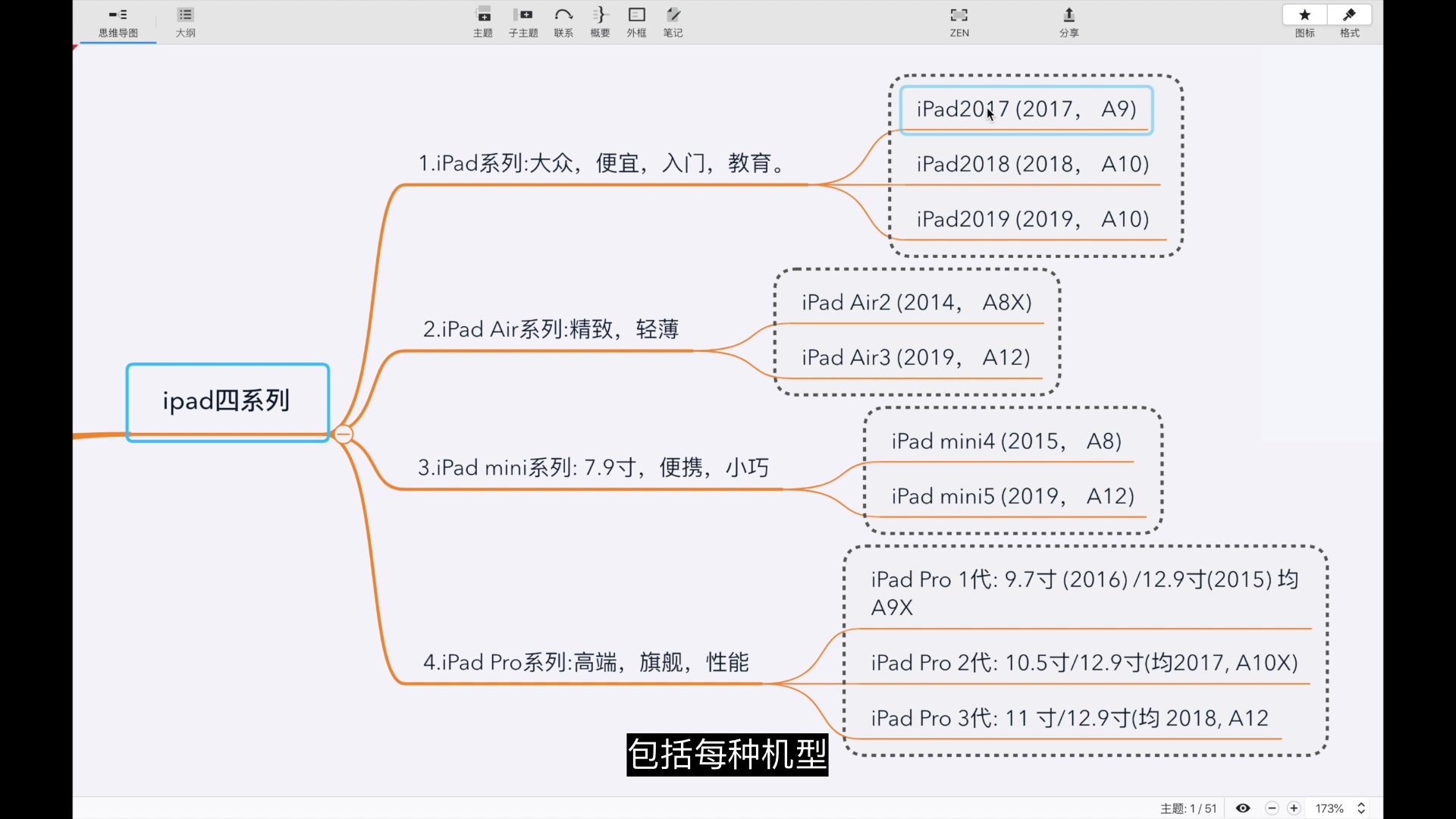Click the 主题: 1 / 51 topic count
1456x819 pixels.
click(x=1188, y=808)
